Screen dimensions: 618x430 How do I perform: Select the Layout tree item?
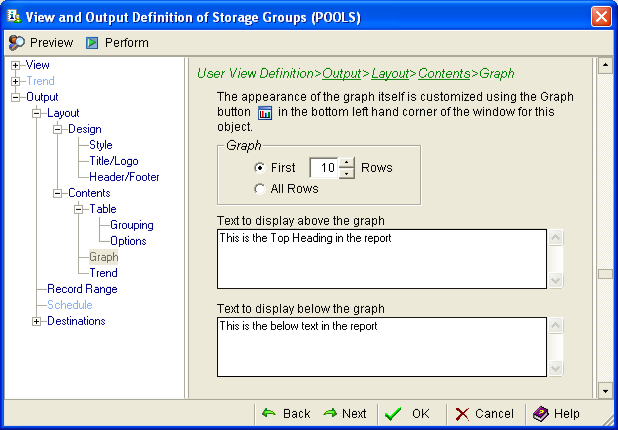[x=63, y=113]
